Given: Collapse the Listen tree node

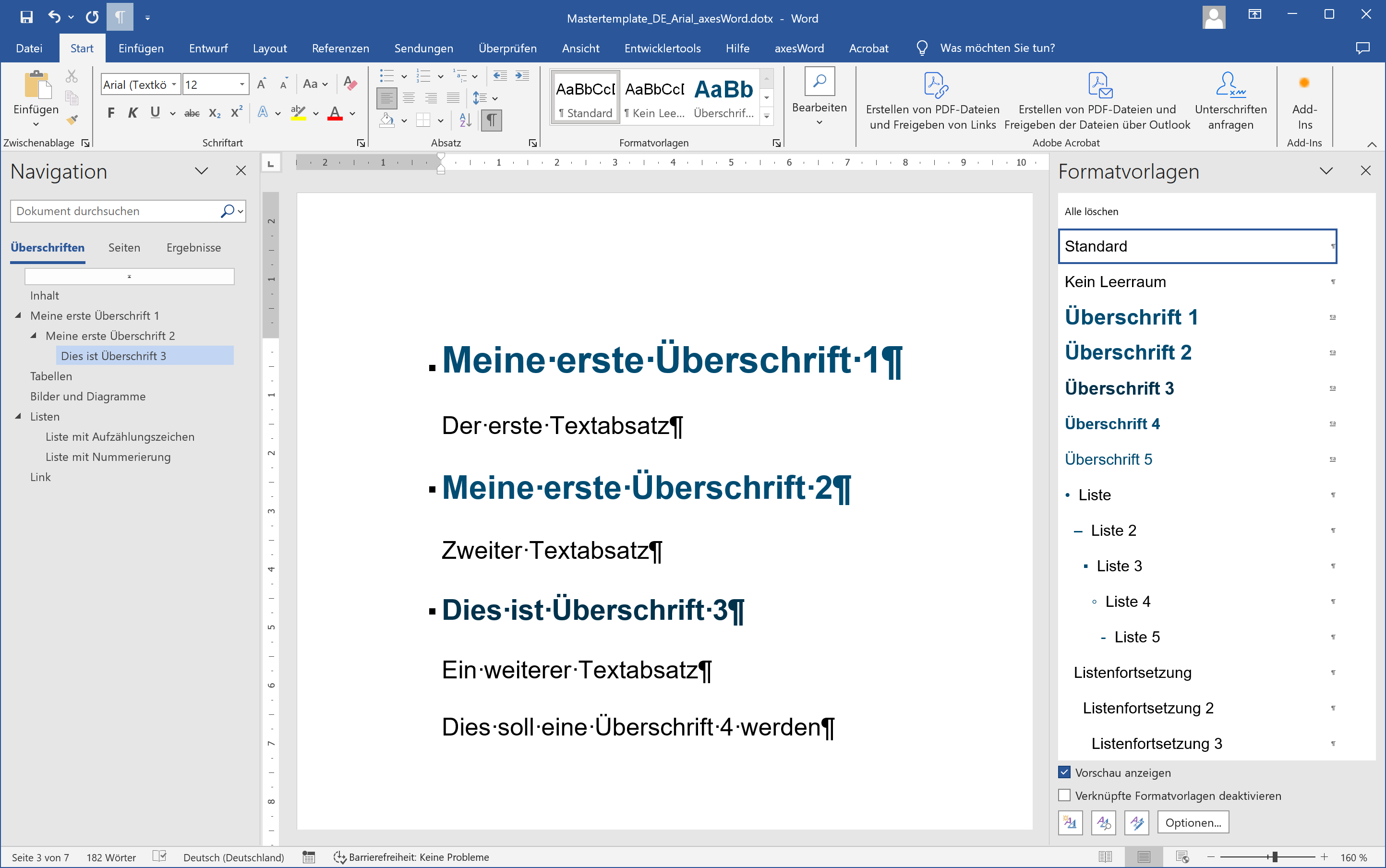Looking at the screenshot, I should (x=18, y=416).
